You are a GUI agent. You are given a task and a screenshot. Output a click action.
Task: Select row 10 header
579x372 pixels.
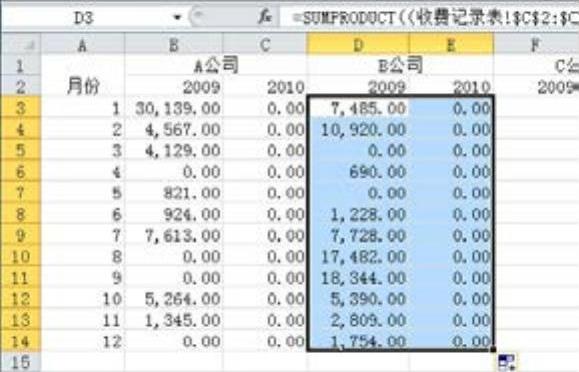(x=21, y=256)
